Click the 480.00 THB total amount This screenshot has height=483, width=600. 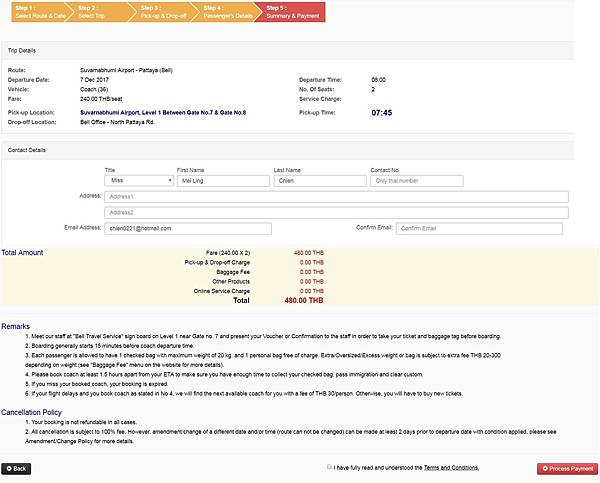[x=304, y=300]
